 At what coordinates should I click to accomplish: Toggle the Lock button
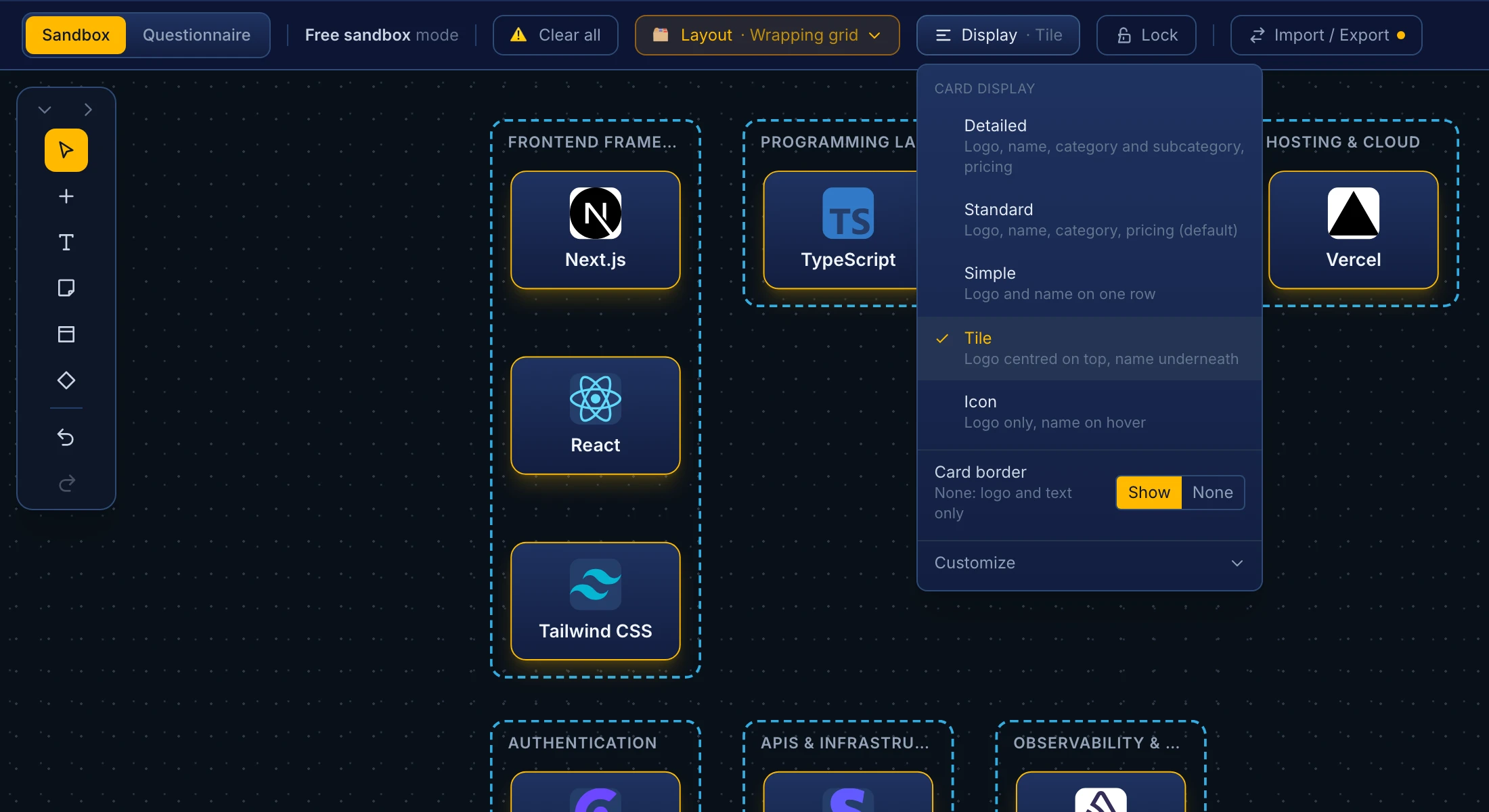coord(1147,35)
